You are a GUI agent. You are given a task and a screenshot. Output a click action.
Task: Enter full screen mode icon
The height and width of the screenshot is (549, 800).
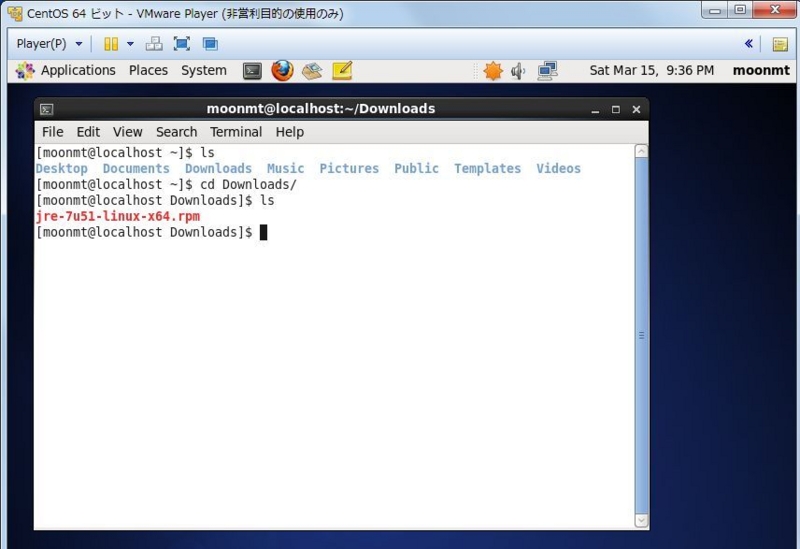click(182, 44)
